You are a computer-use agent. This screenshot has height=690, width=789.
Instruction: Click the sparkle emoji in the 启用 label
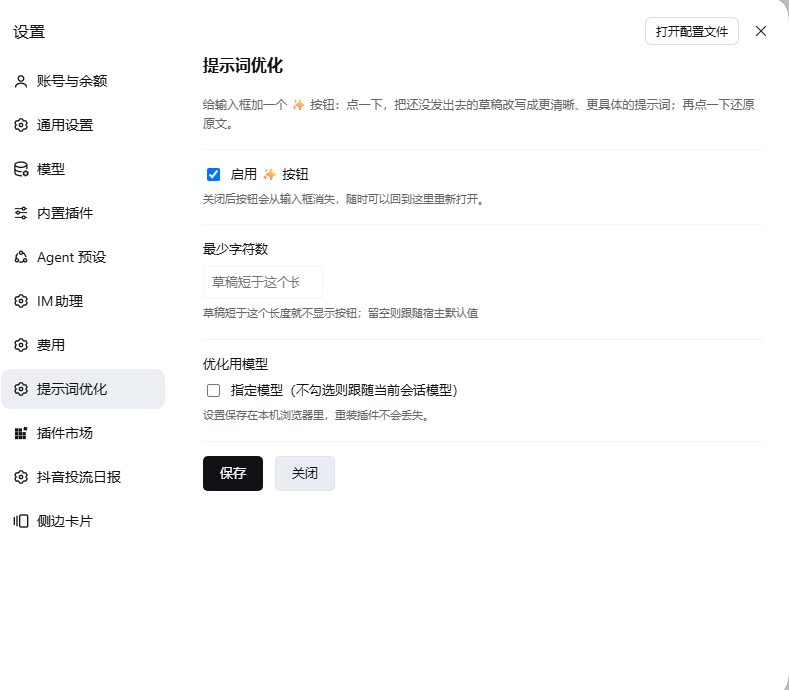click(x=270, y=175)
